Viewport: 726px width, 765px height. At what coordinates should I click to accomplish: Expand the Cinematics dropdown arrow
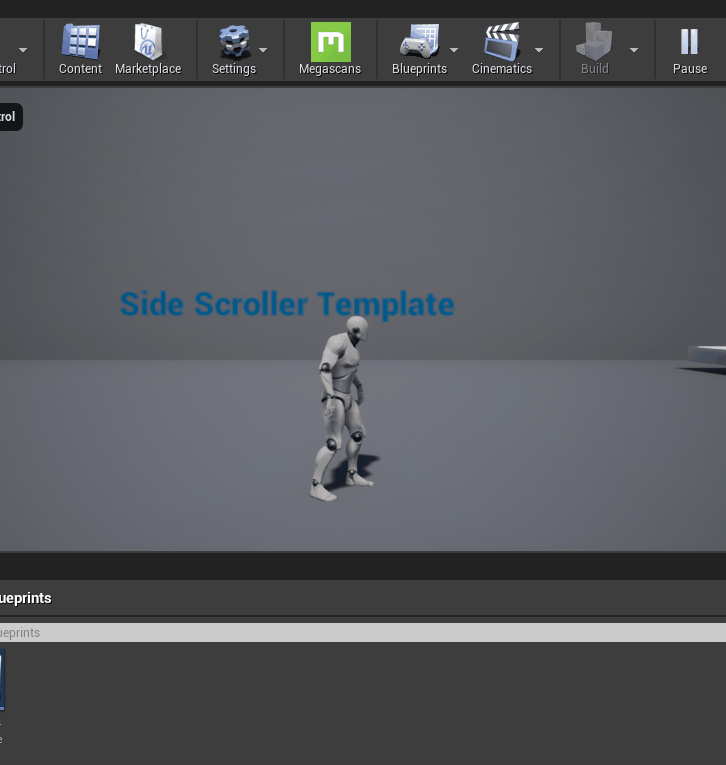(539, 50)
